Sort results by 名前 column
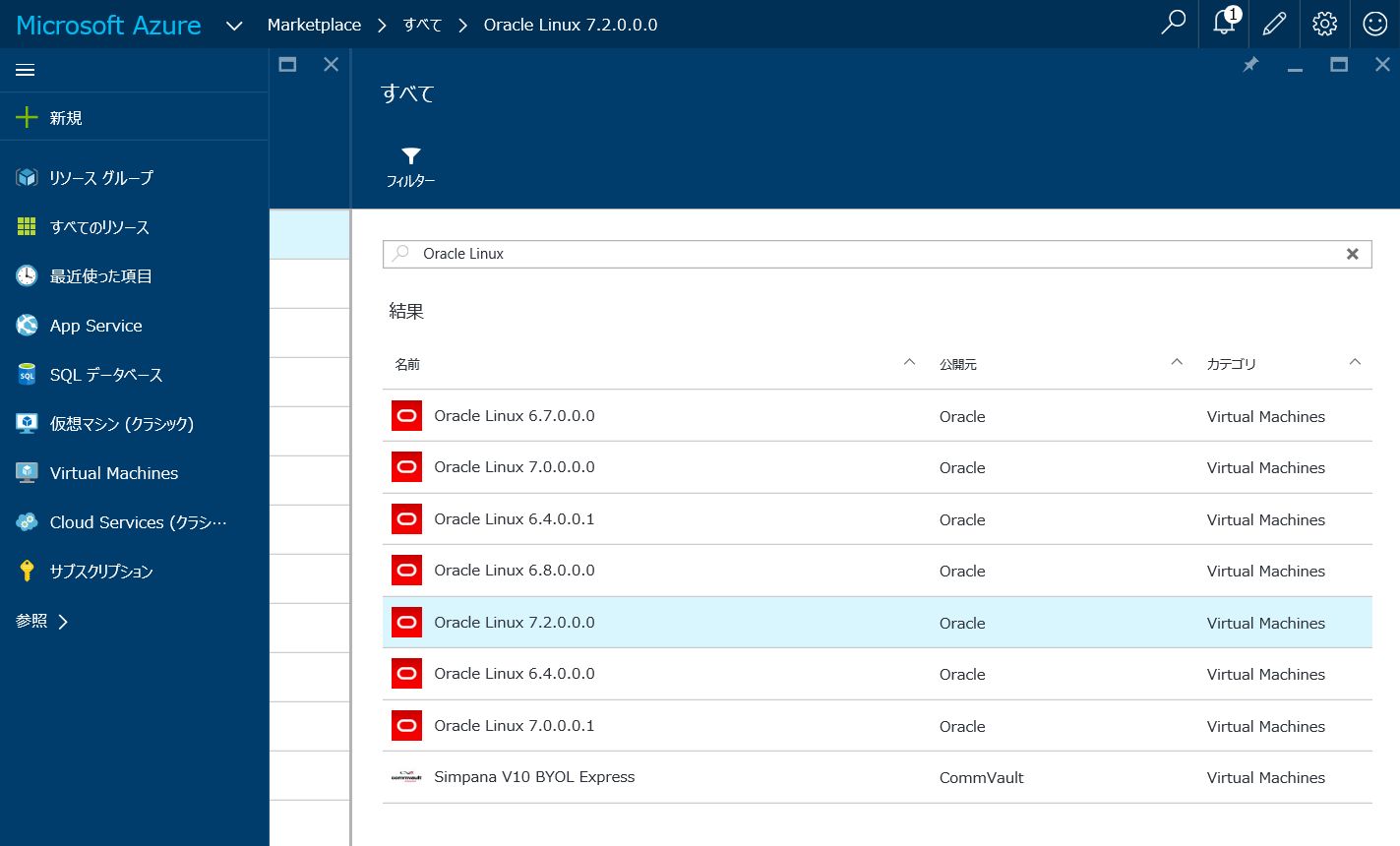This screenshot has width=1400, height=846. 408,363
